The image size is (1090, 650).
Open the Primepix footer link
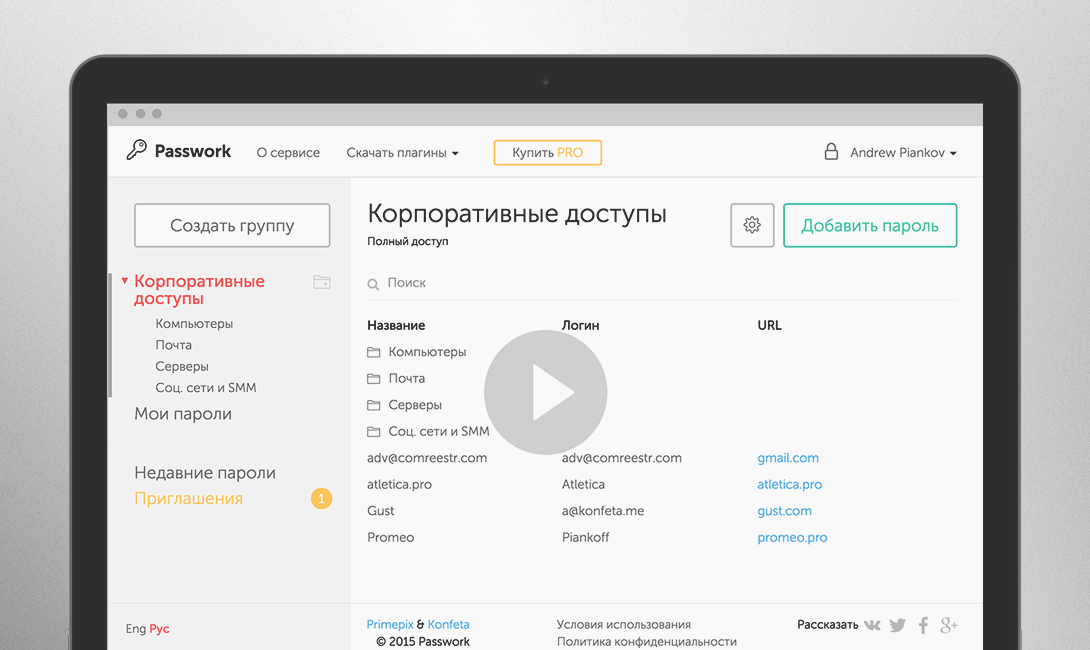click(390, 624)
